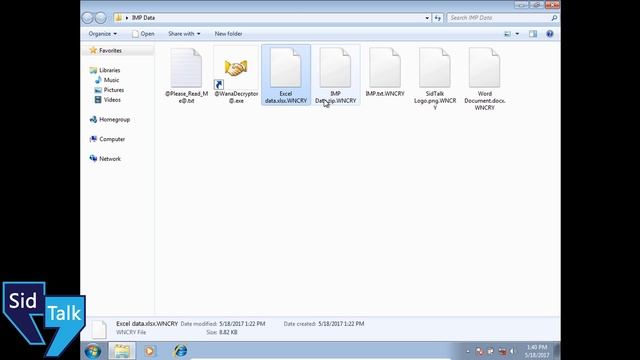The width and height of the screenshot is (640, 360).
Task: Select the Excel data.xlsx.WNCRY file
Action: [286, 75]
